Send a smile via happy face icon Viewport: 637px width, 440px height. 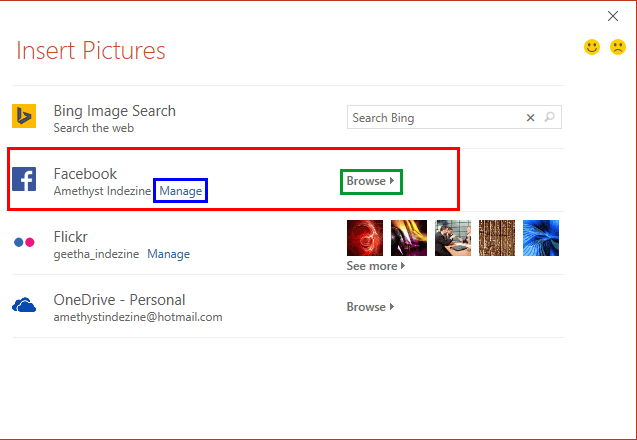coord(592,47)
